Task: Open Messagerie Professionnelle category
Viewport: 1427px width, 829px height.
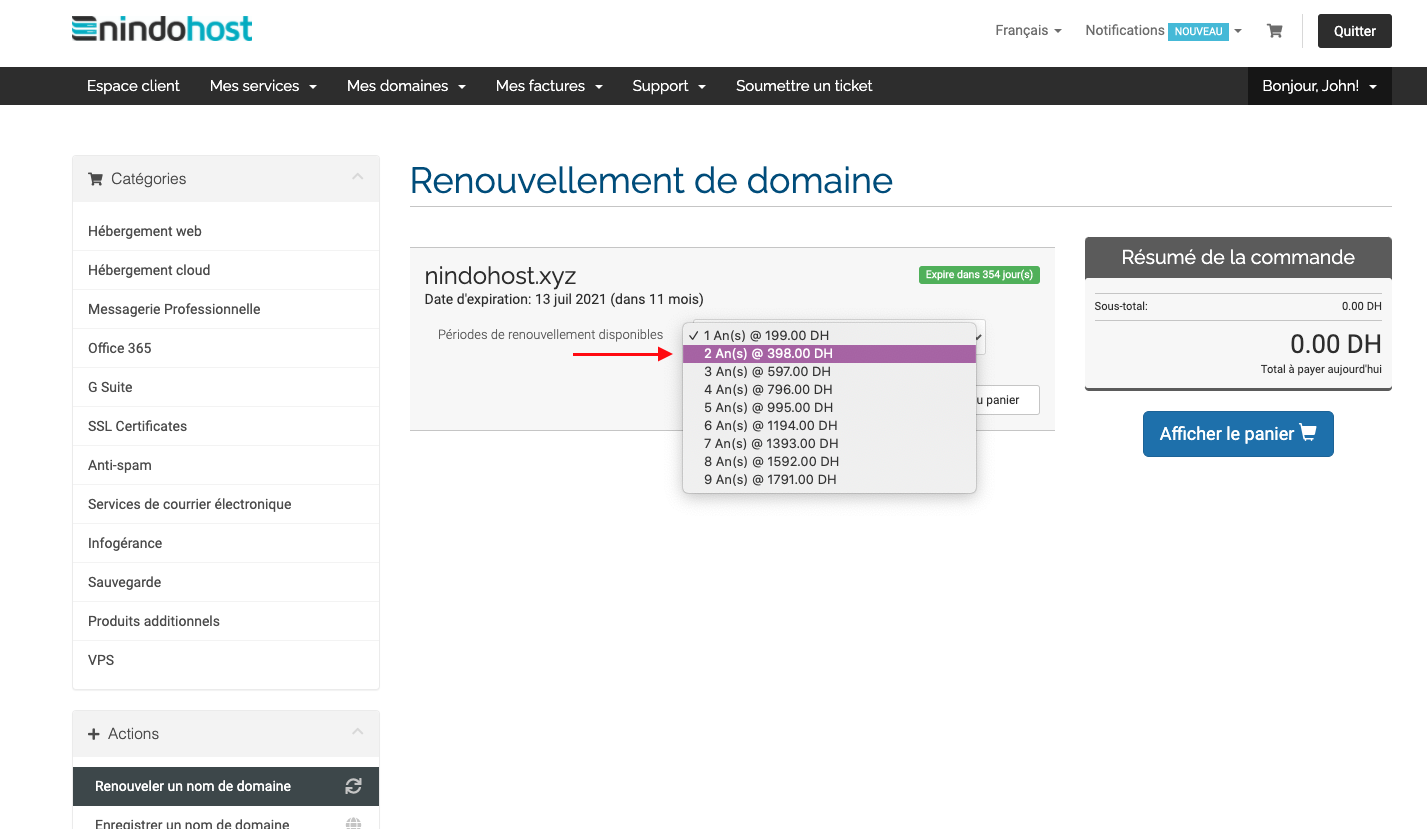Action: click(x=226, y=309)
